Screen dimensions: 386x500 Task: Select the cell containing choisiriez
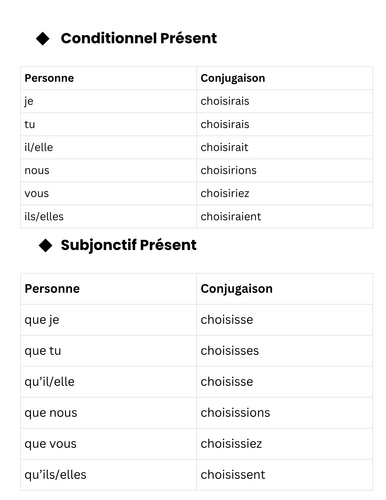pos(284,193)
